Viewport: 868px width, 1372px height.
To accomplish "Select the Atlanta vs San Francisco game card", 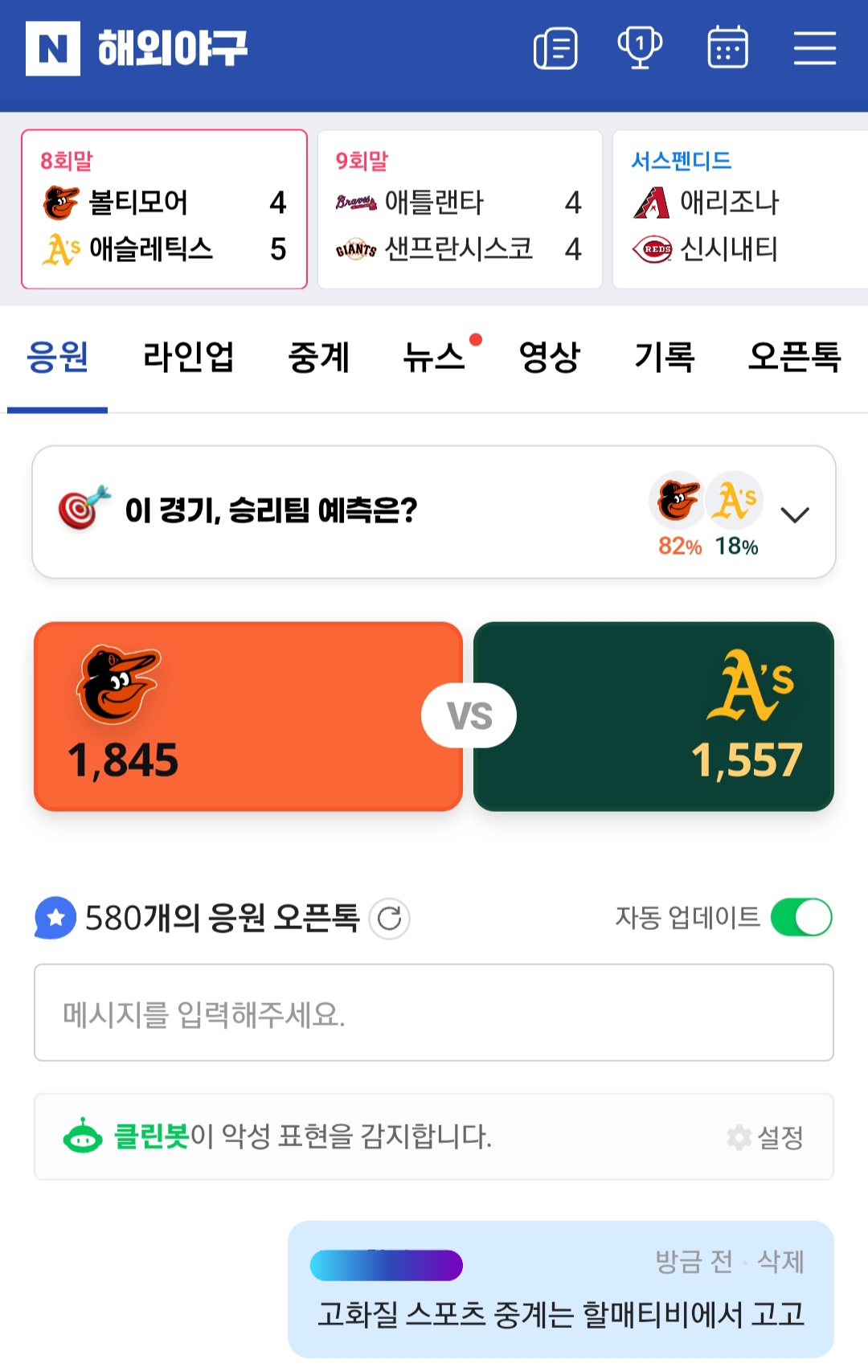I will click(460, 209).
